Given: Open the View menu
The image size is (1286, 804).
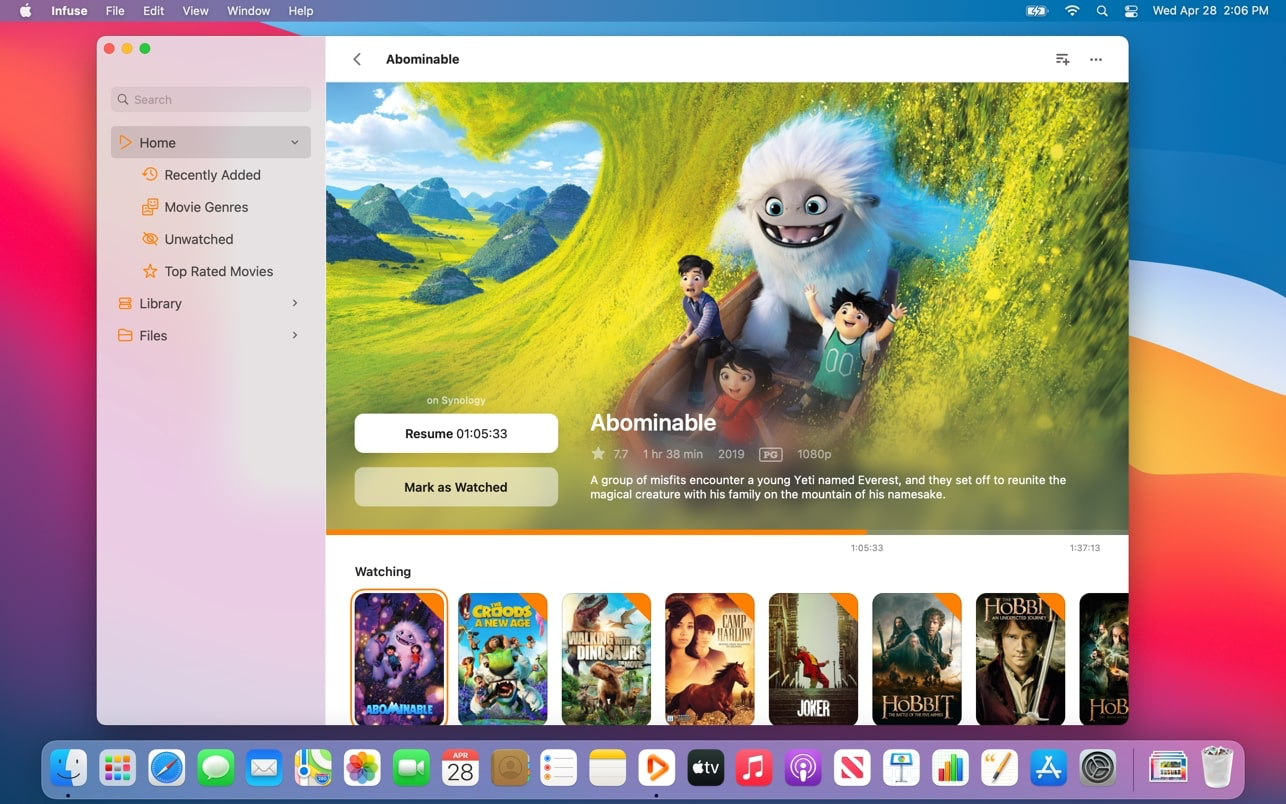Looking at the screenshot, I should click(x=195, y=11).
